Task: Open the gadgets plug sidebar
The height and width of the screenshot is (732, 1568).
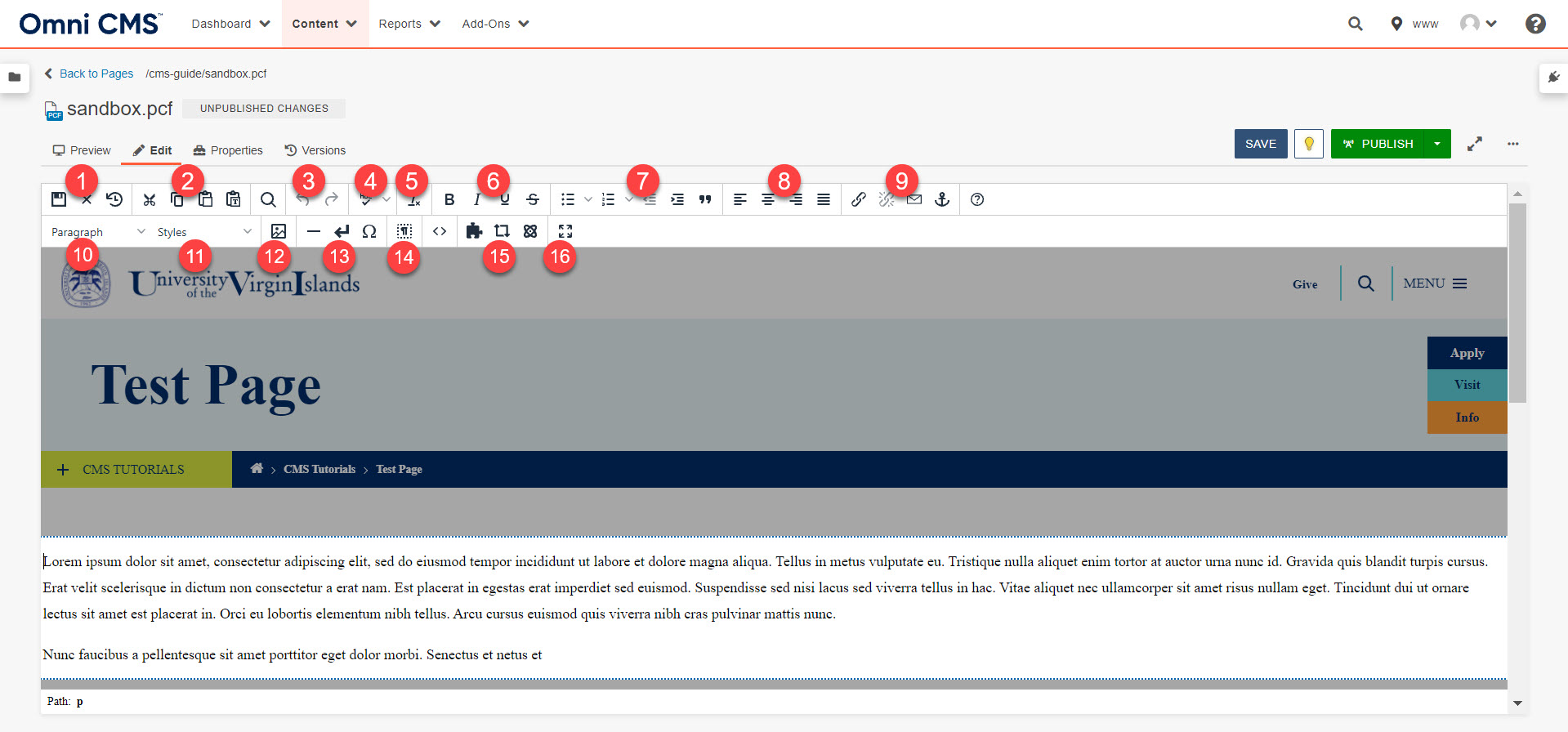Action: (x=1553, y=78)
